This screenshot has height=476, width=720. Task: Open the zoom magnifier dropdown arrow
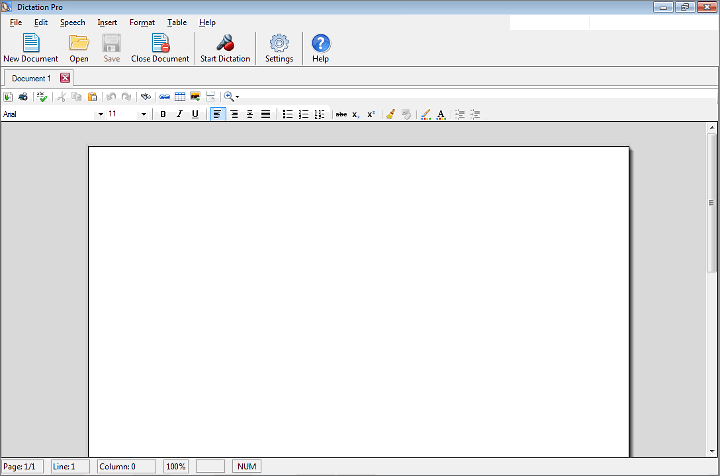click(237, 97)
